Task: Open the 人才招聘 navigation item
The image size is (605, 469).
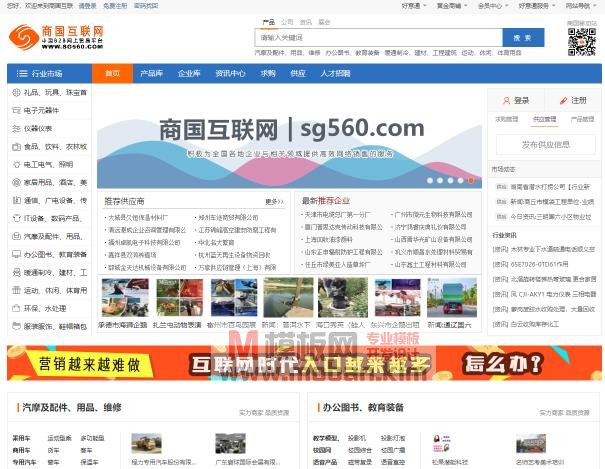Action: pos(335,73)
